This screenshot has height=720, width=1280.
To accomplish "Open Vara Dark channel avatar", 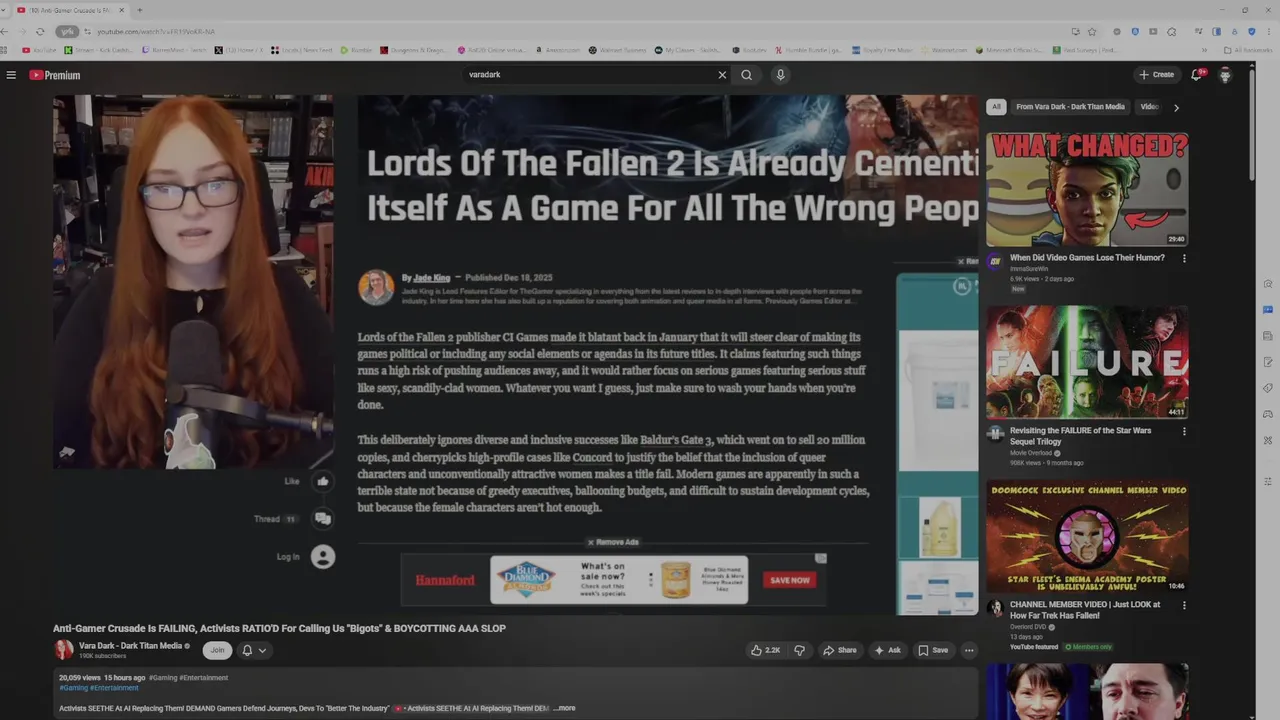I will (64, 650).
